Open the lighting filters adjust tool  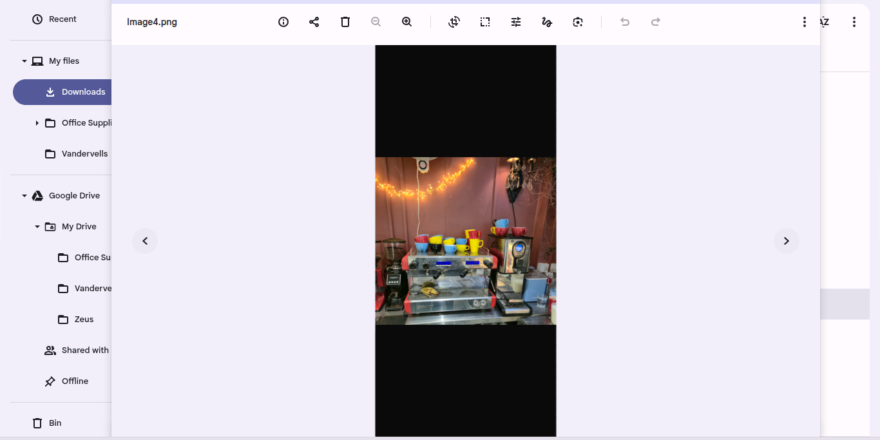pyautogui.click(x=516, y=22)
